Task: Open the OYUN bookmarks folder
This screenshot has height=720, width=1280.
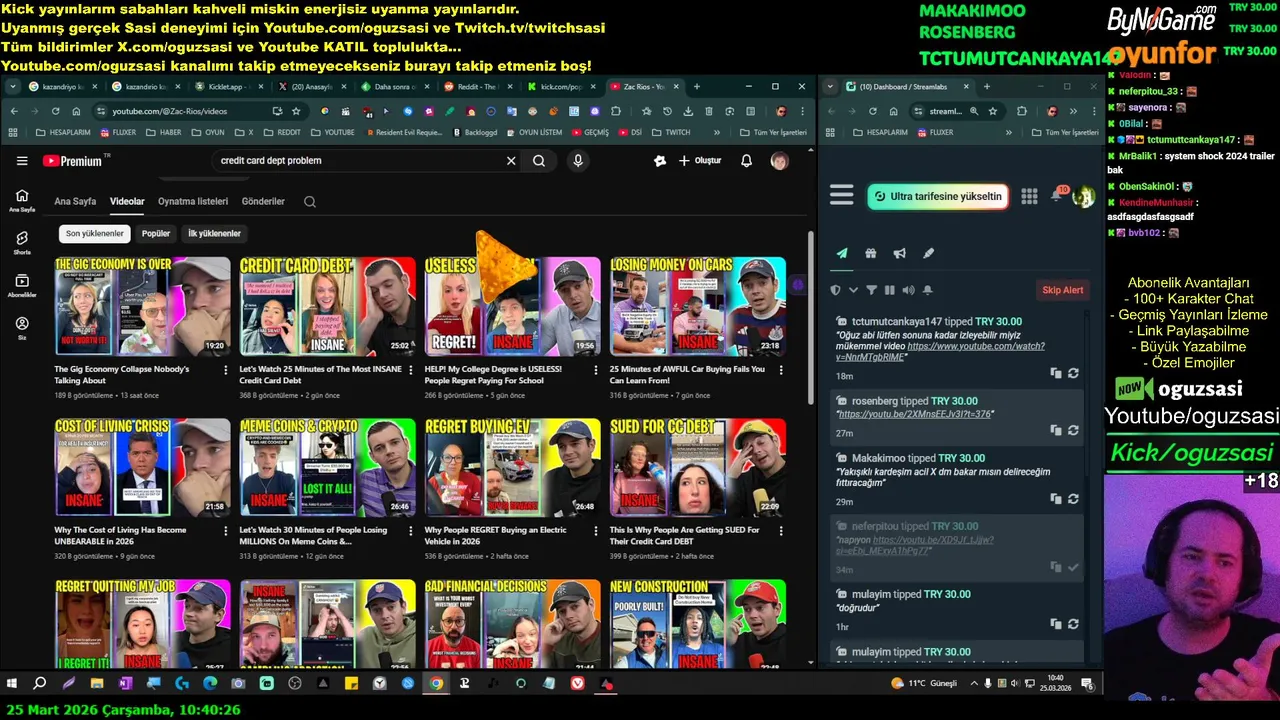Action: pyautogui.click(x=208, y=132)
